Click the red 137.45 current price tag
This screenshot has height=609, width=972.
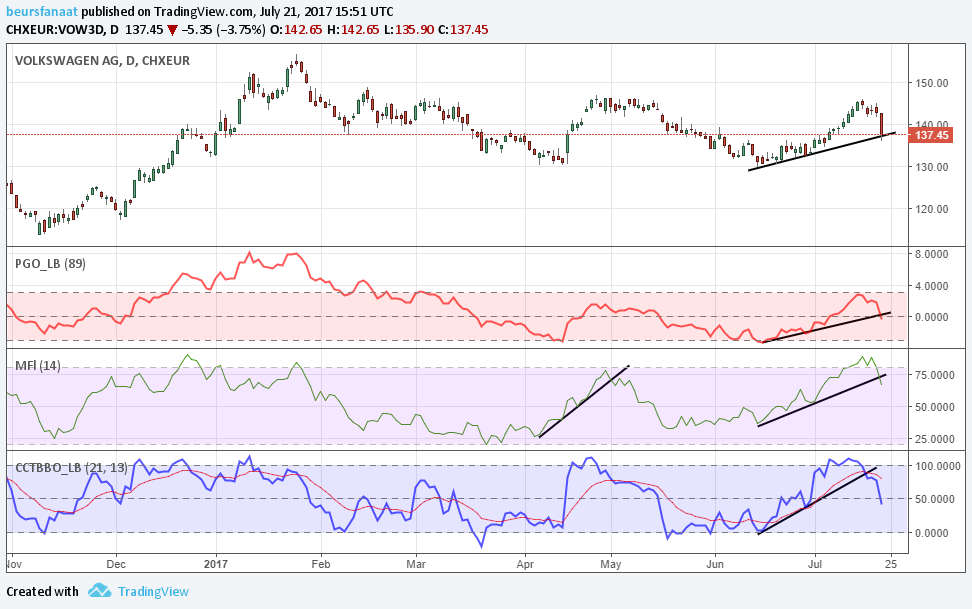coord(930,135)
